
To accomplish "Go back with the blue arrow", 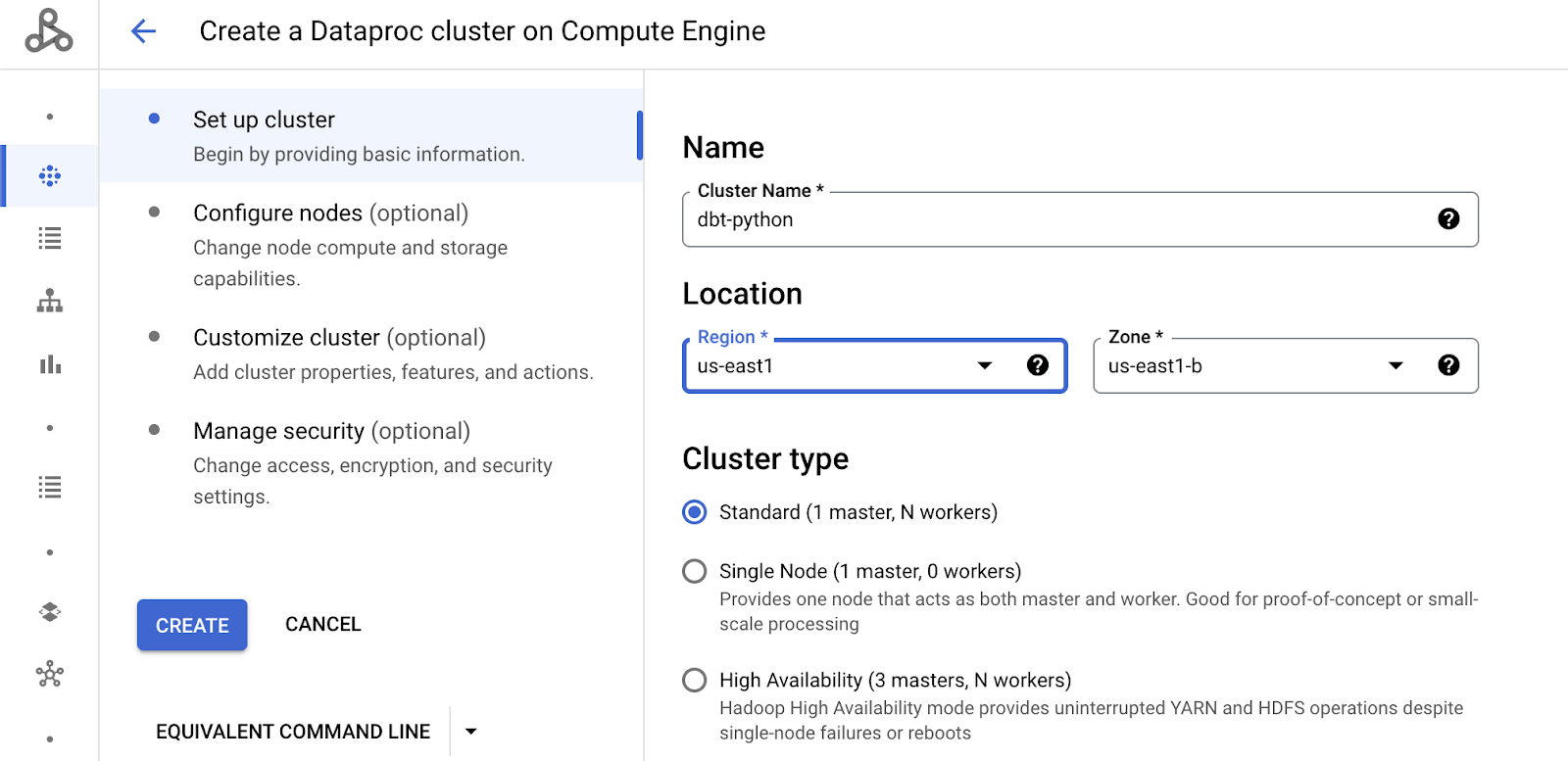I will click(x=144, y=31).
